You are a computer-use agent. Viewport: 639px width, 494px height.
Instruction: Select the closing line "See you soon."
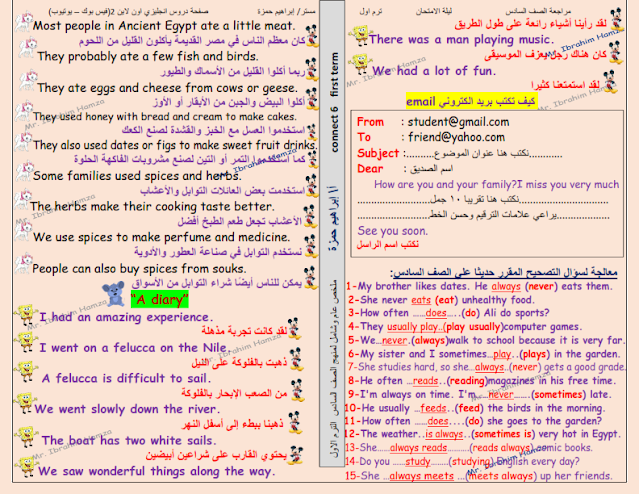393,231
